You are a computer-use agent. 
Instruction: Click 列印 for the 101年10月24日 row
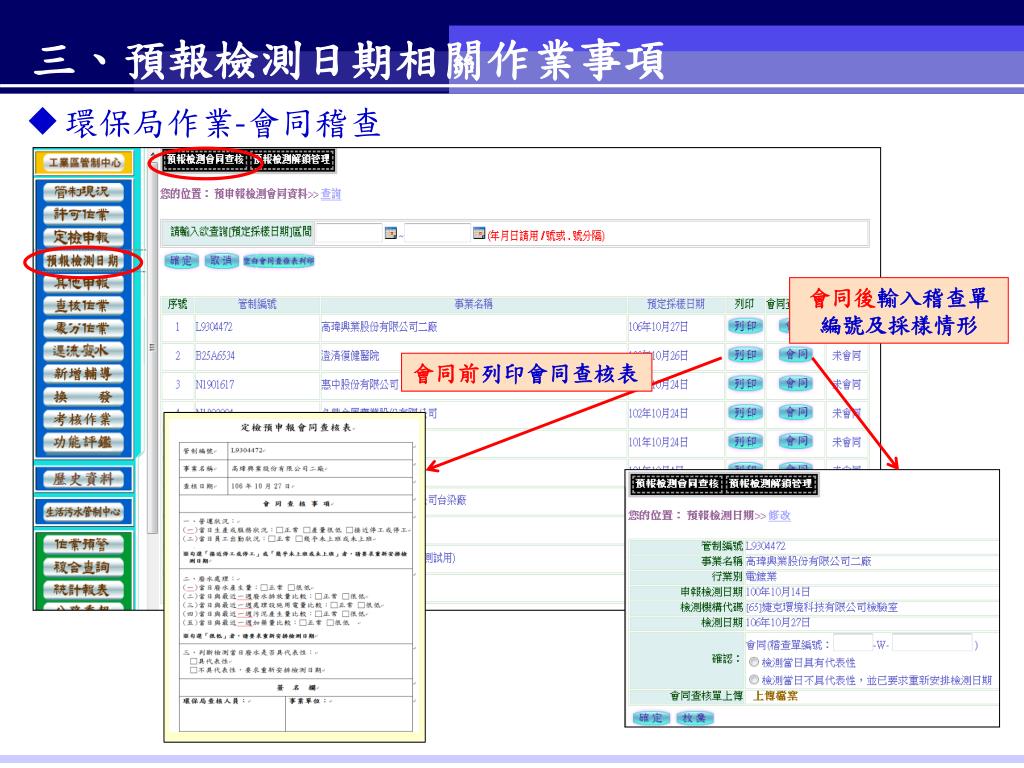click(x=745, y=441)
